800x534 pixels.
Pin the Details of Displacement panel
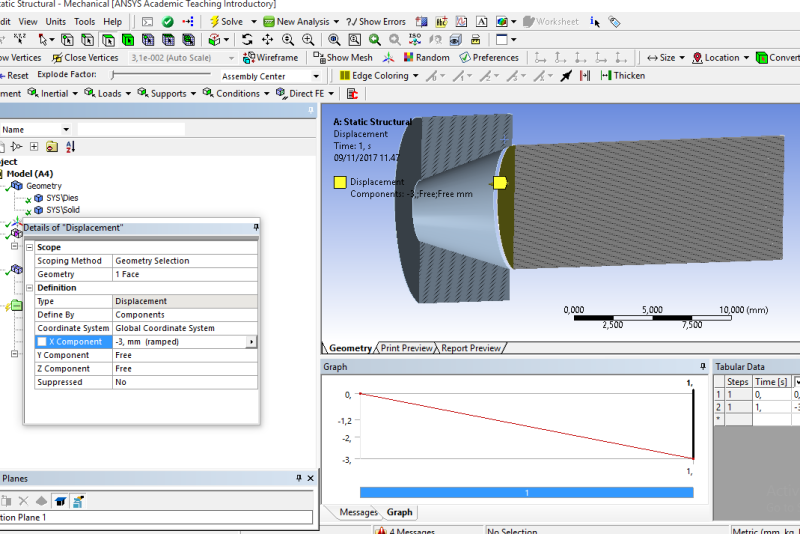tap(256, 227)
